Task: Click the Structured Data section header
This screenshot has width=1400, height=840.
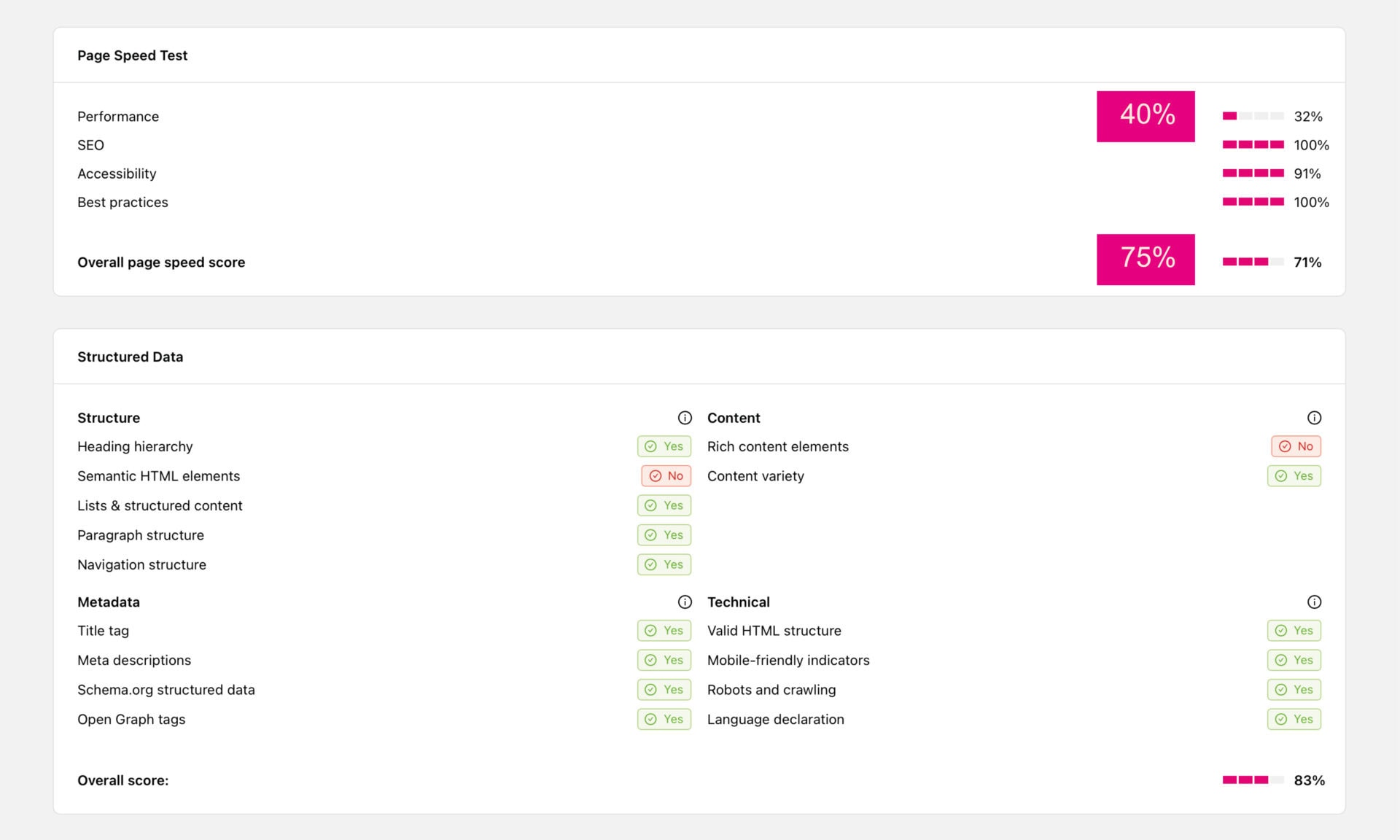Action: point(130,357)
